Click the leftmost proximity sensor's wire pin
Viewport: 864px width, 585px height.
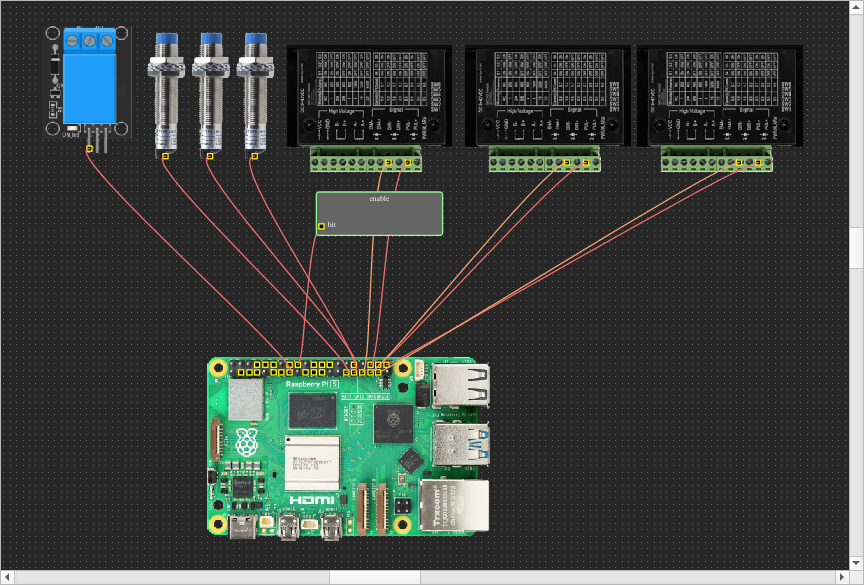(165, 157)
